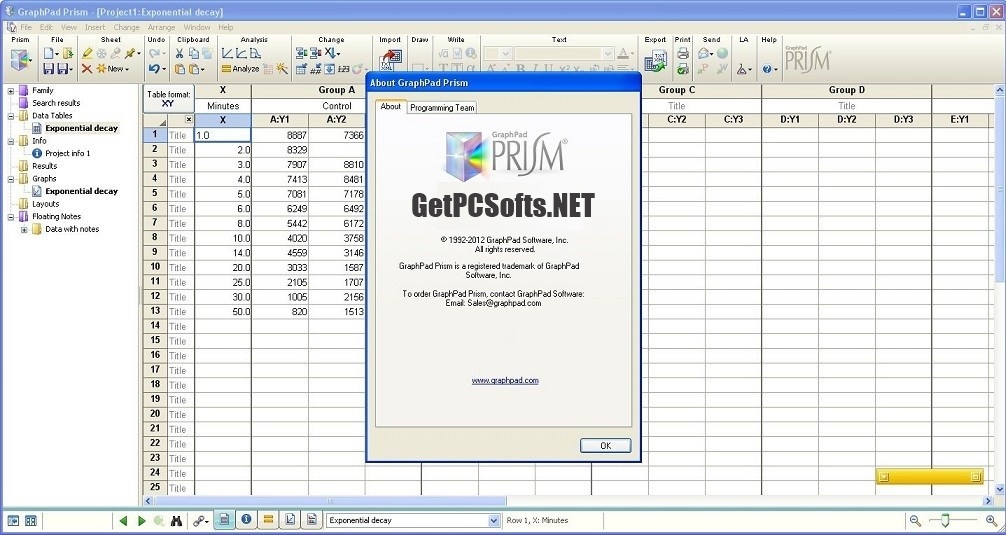Click the blue Help question mark icon

pos(766,69)
